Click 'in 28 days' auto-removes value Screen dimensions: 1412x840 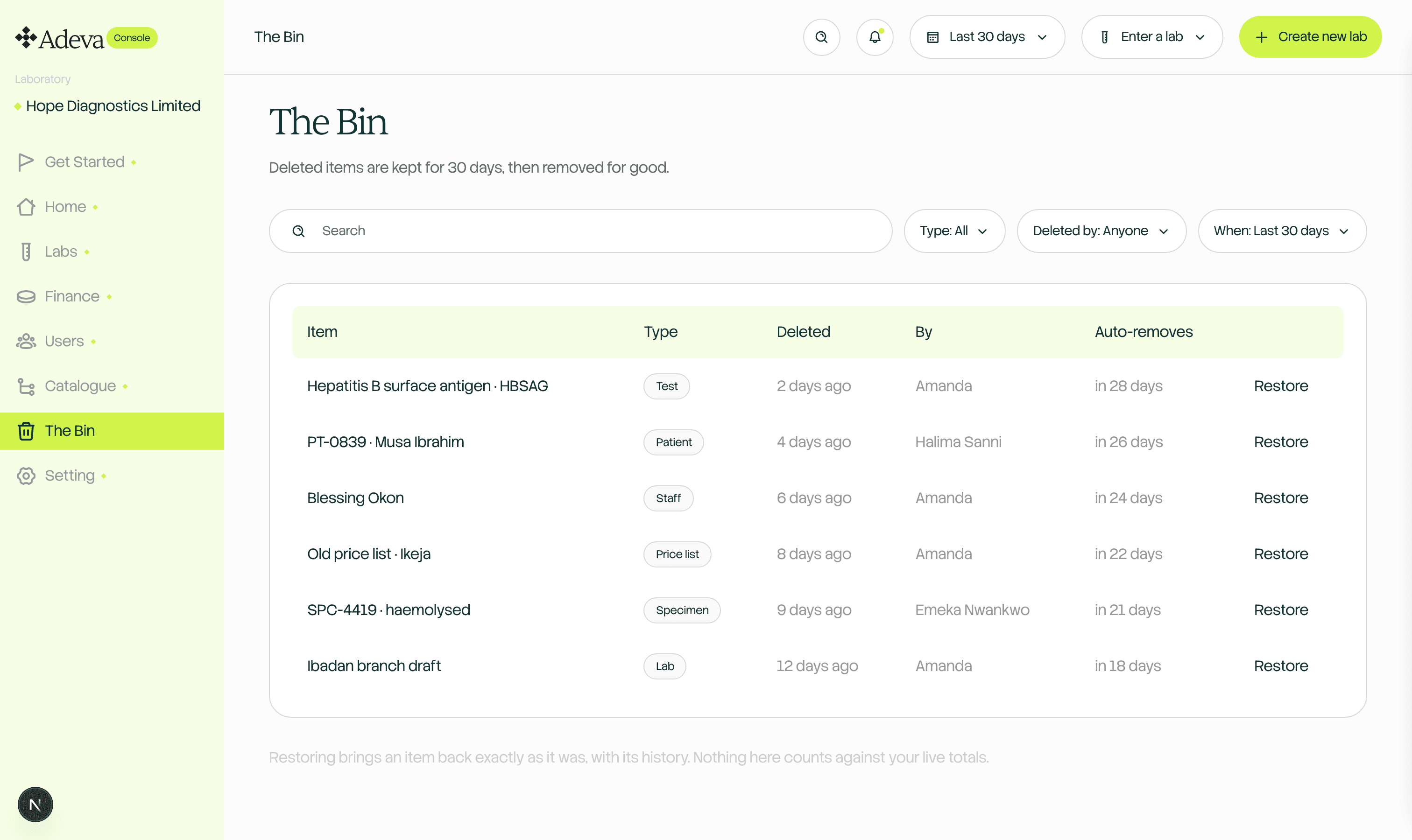pos(1128,386)
